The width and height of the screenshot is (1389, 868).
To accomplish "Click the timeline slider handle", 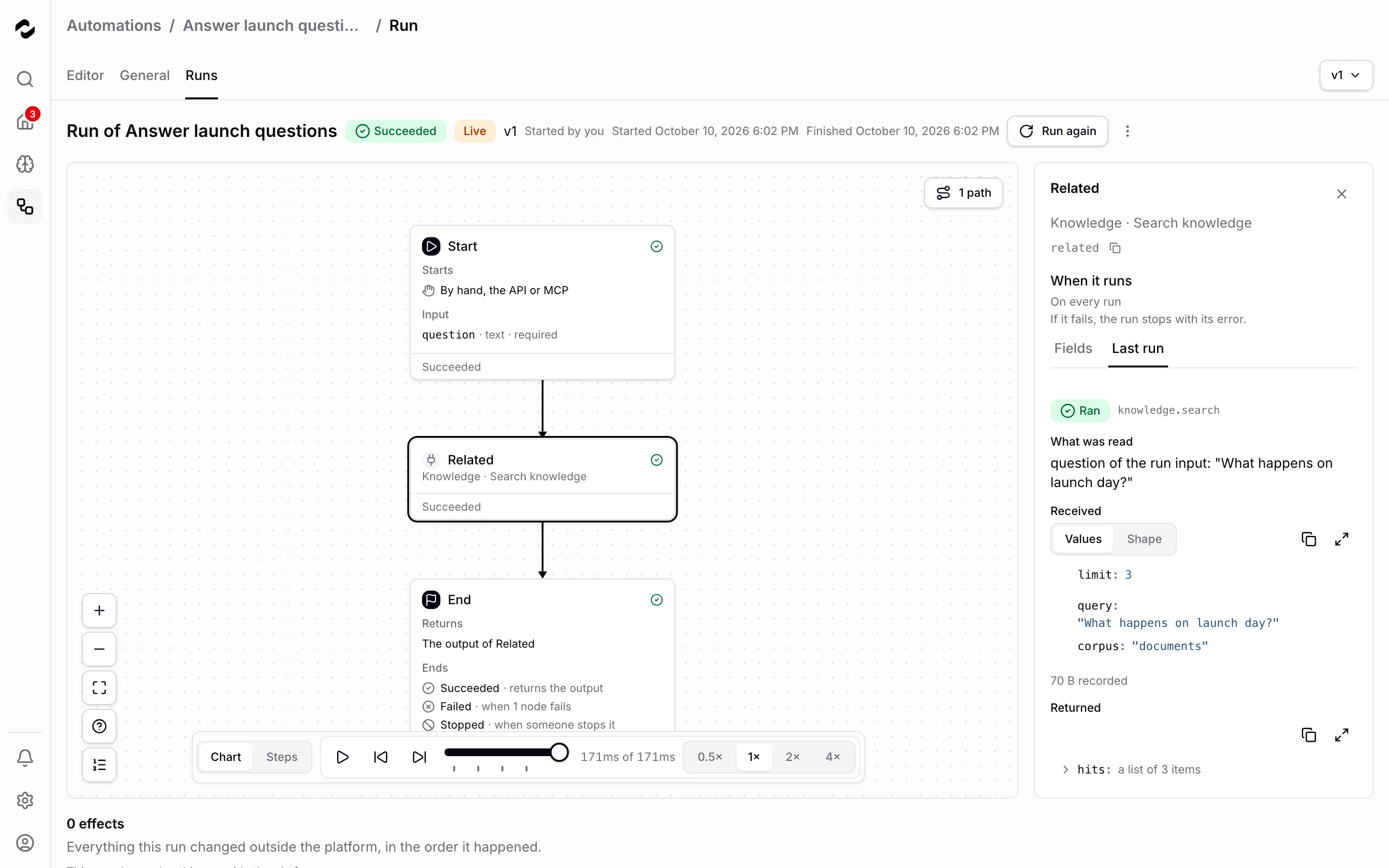I will coord(558,752).
